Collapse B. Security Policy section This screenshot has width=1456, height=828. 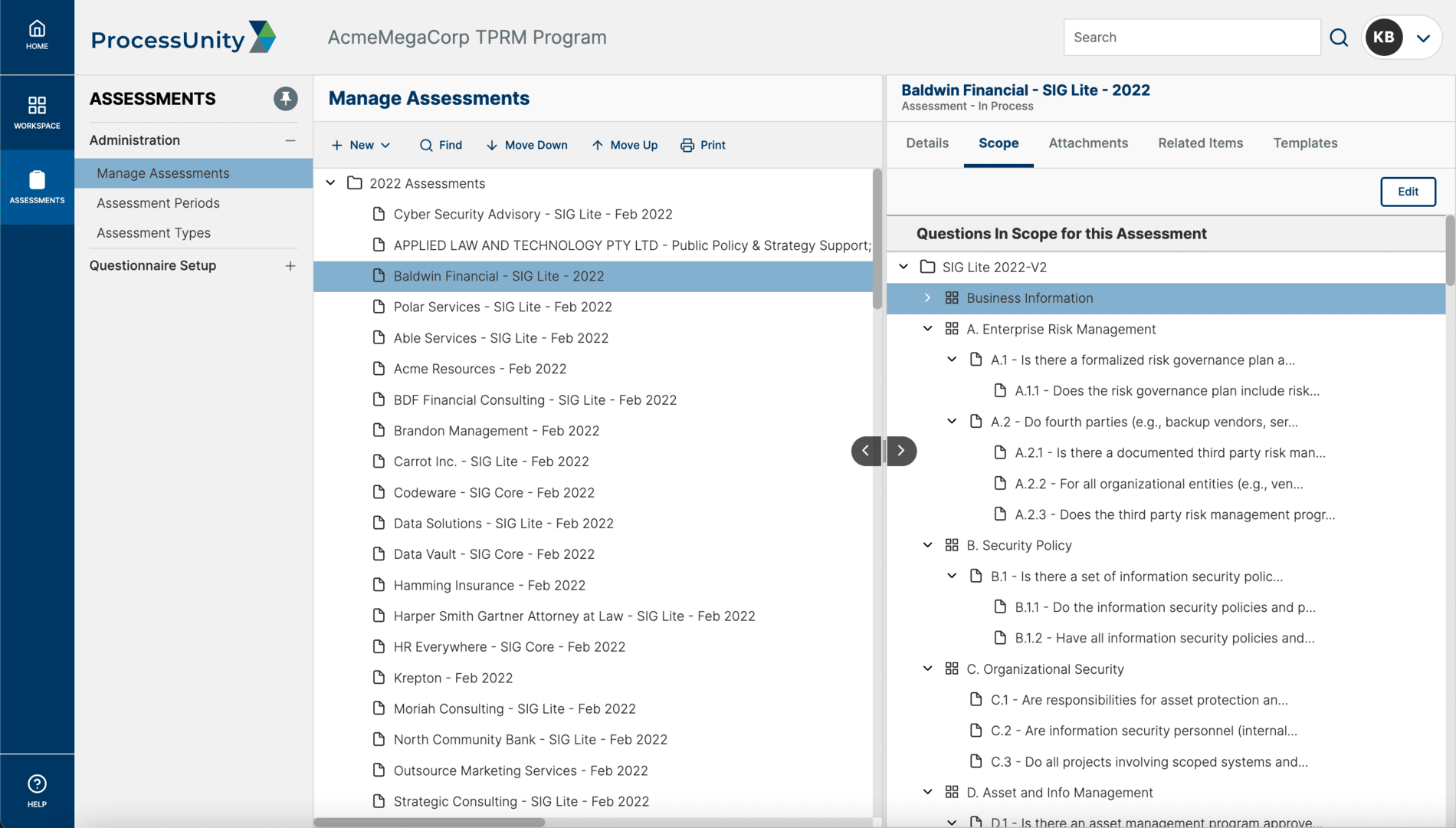pyautogui.click(x=927, y=545)
